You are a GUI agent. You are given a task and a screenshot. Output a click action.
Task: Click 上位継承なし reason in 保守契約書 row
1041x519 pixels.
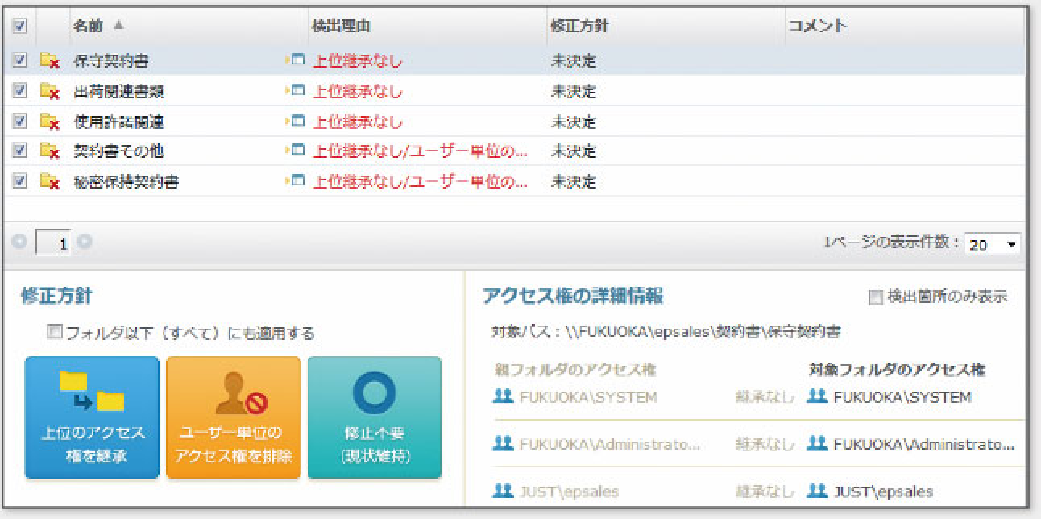point(357,61)
